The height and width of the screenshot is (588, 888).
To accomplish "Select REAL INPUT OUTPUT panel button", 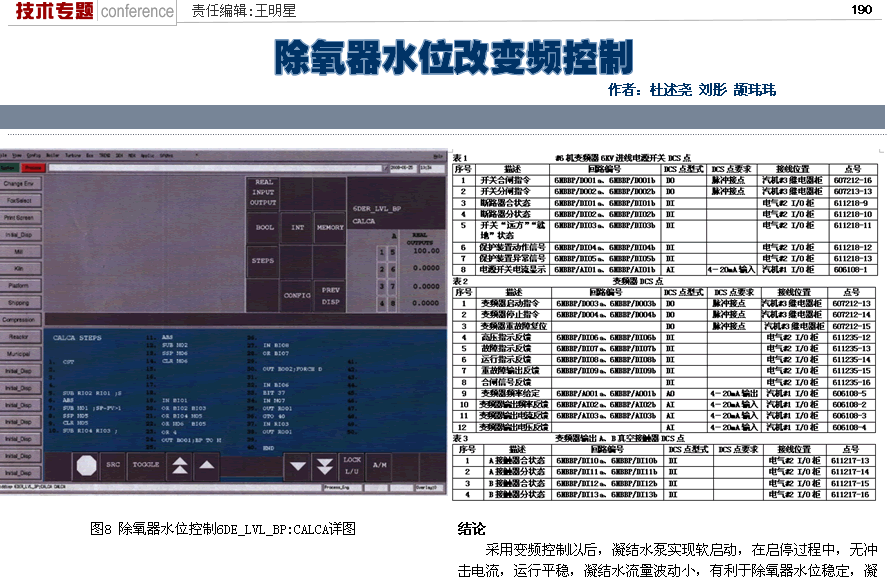I will tap(263, 193).
